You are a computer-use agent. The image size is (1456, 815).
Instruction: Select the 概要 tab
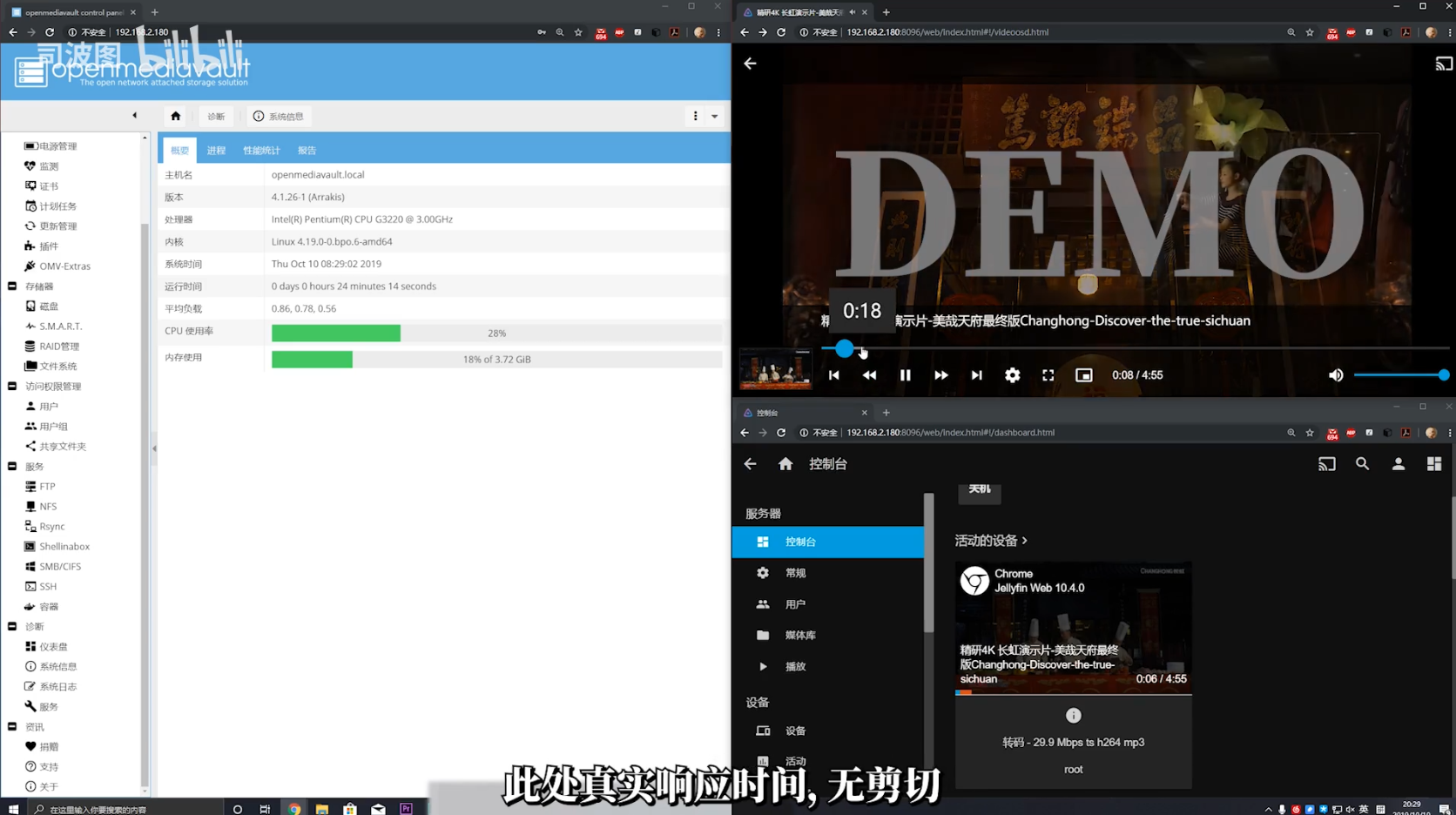click(179, 151)
